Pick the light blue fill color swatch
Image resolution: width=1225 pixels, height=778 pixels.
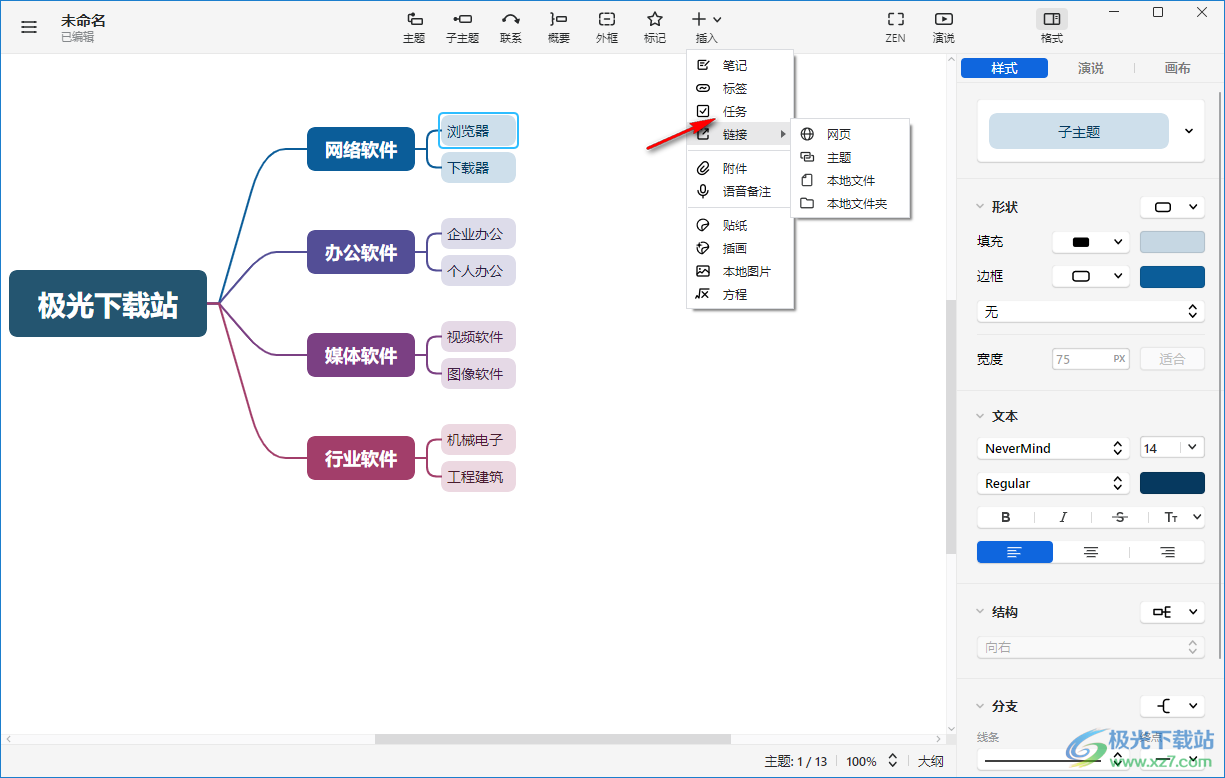(1172, 242)
